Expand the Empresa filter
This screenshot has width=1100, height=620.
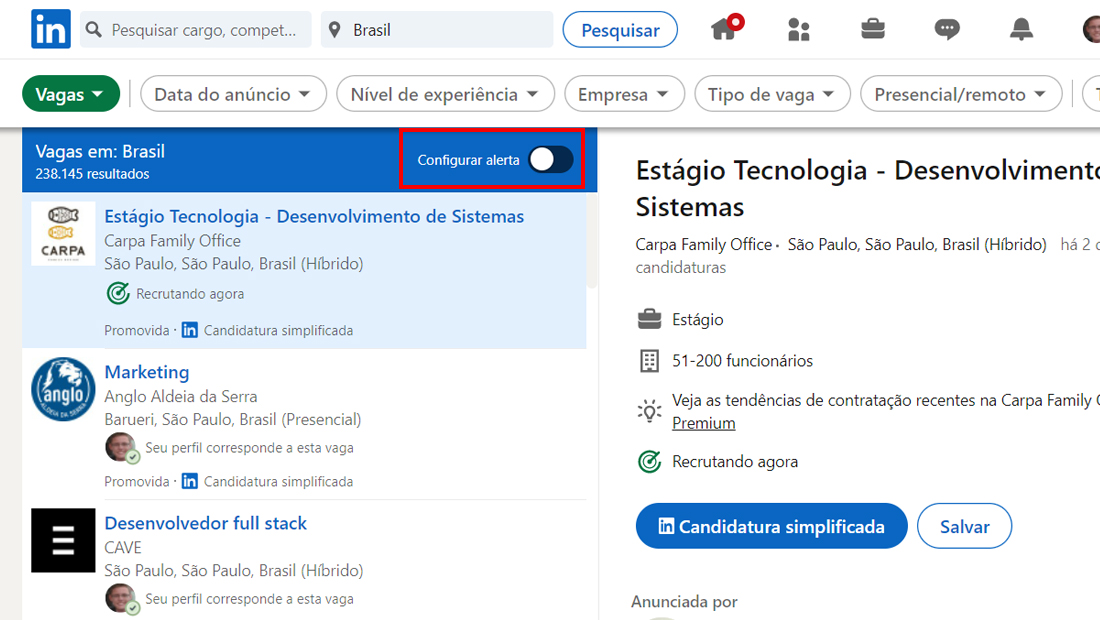624,94
